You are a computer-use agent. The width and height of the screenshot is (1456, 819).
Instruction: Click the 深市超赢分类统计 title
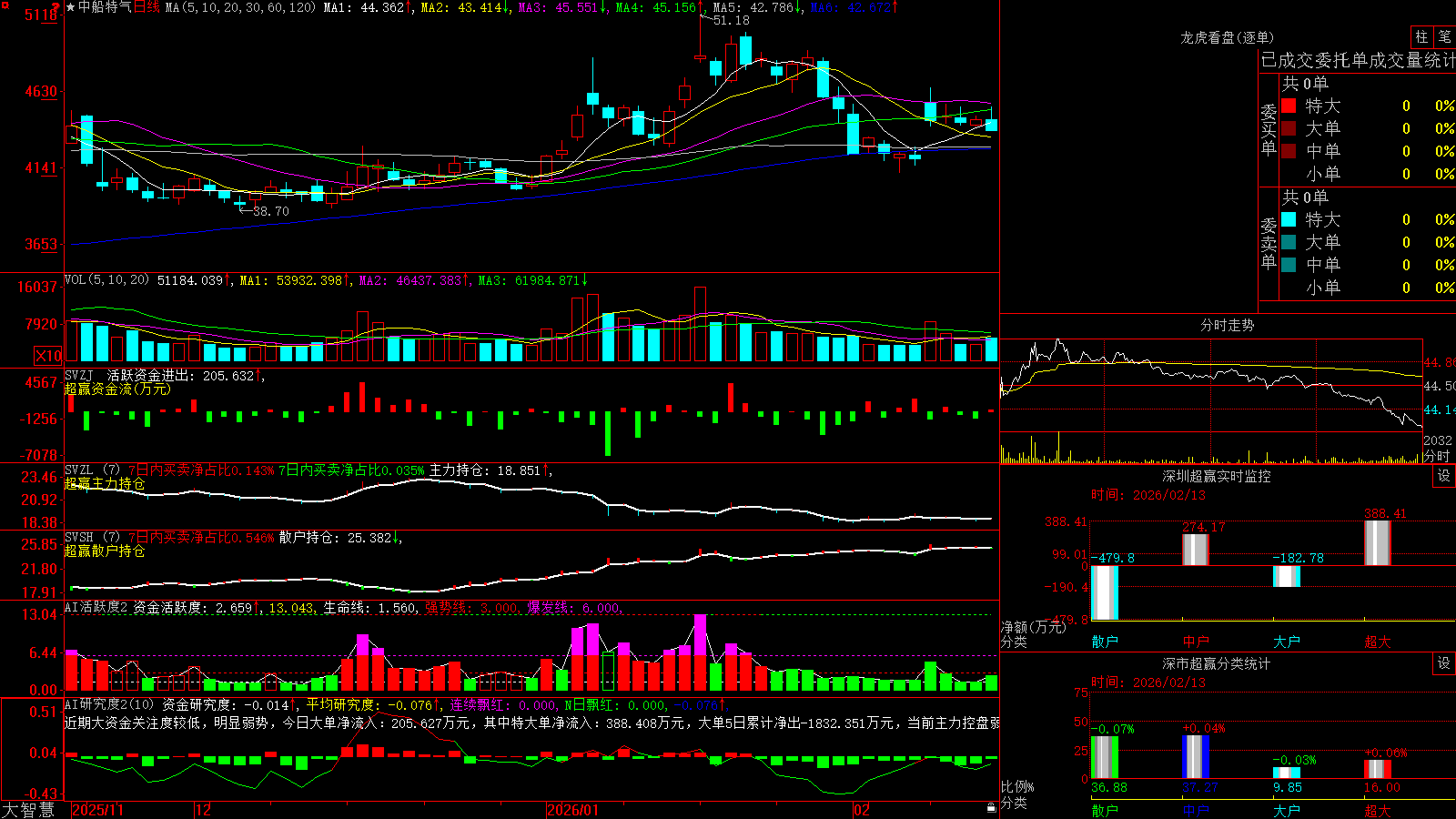click(1217, 663)
